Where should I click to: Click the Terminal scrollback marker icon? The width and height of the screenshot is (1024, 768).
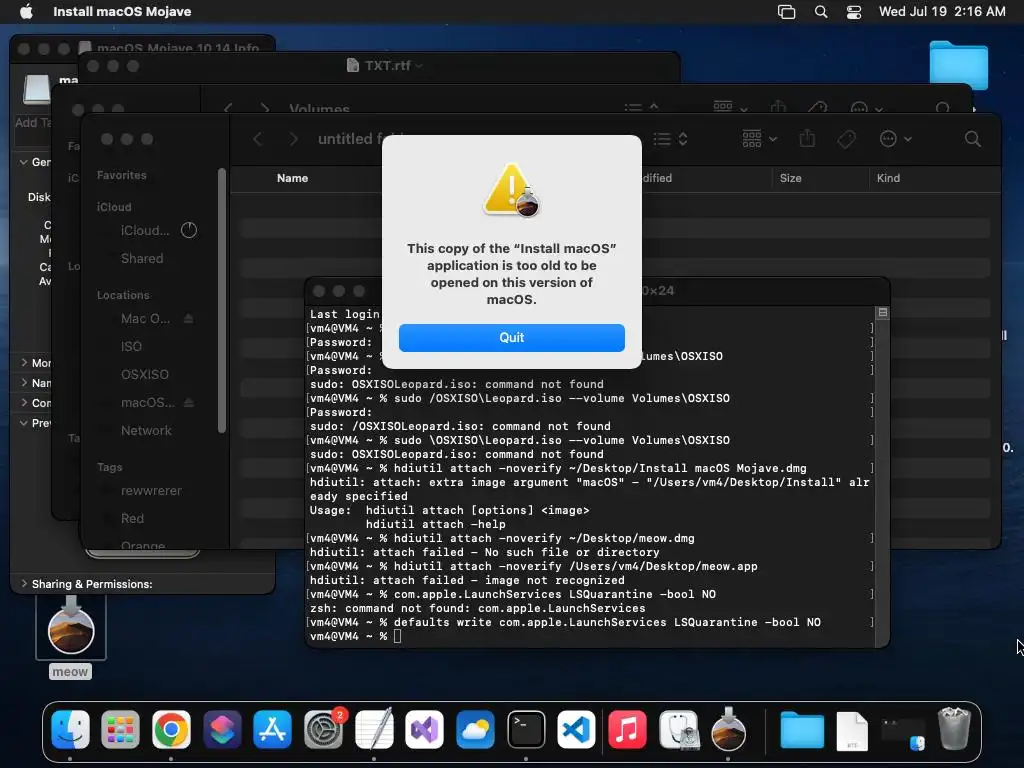coord(882,313)
